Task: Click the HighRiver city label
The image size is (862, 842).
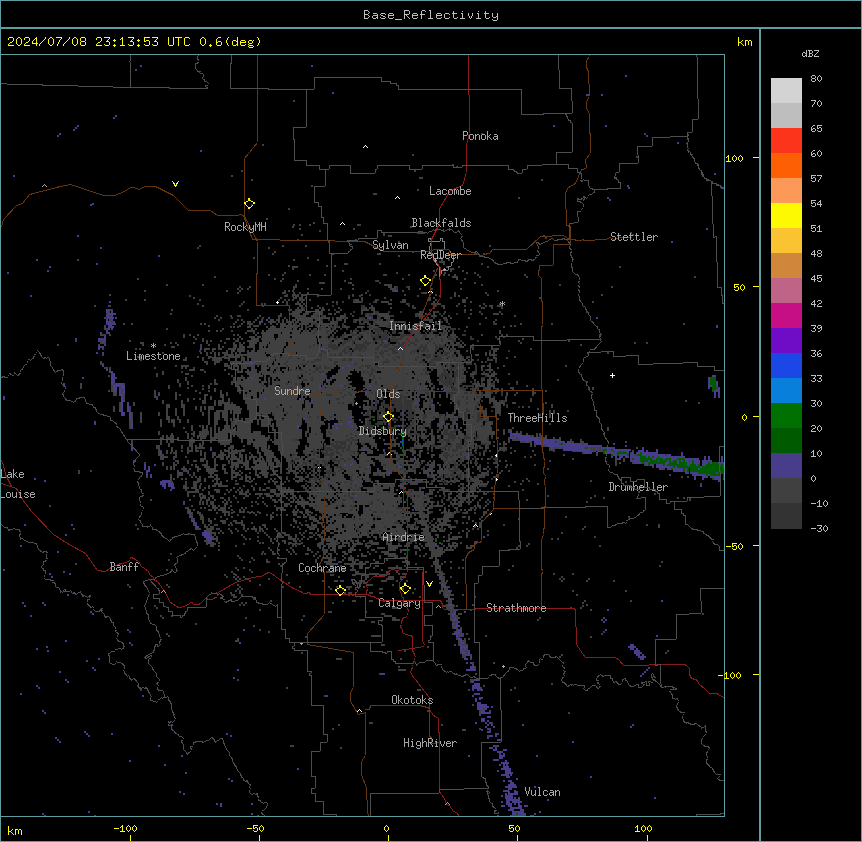Action: (430, 743)
